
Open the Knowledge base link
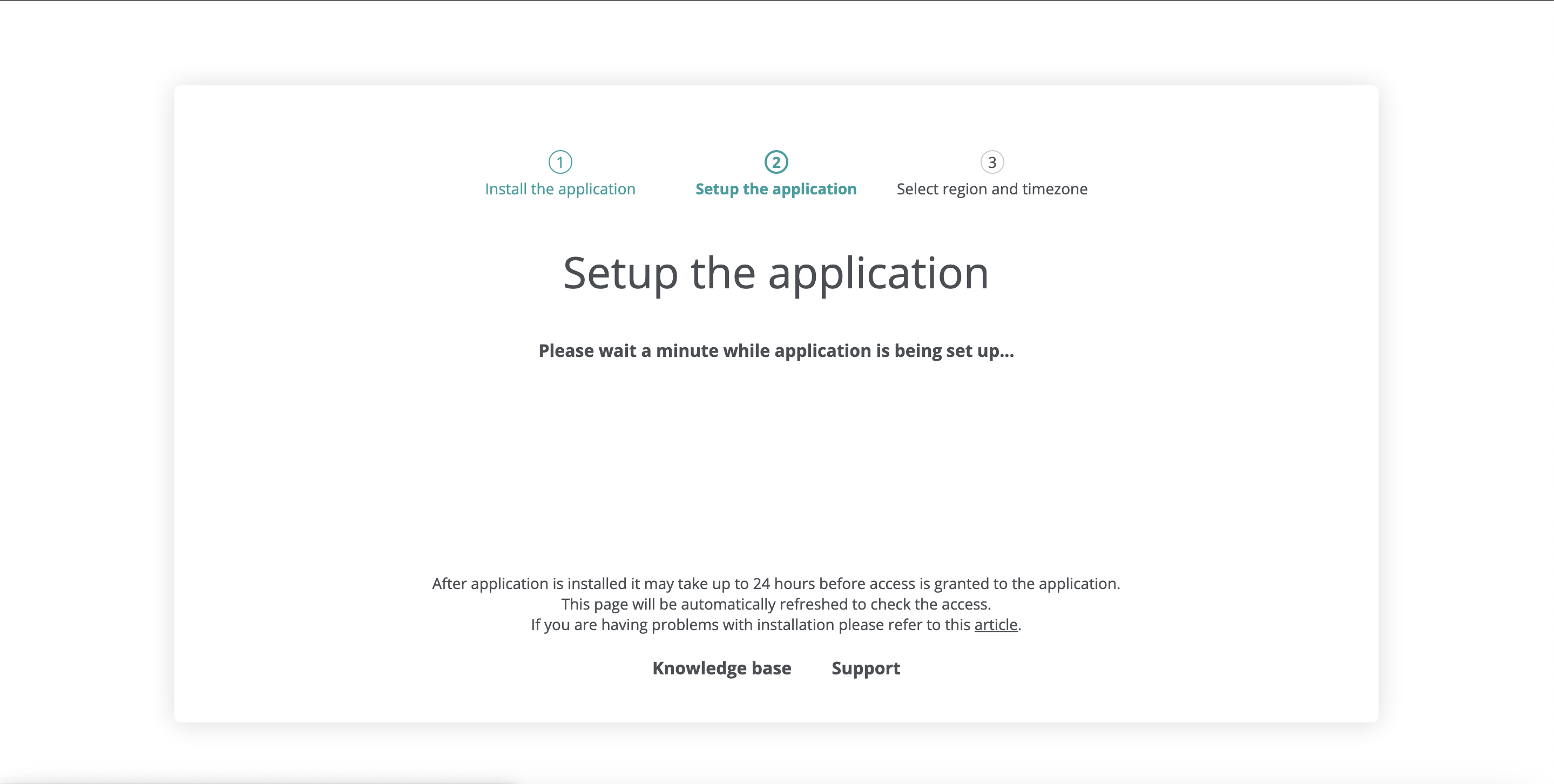click(721, 668)
